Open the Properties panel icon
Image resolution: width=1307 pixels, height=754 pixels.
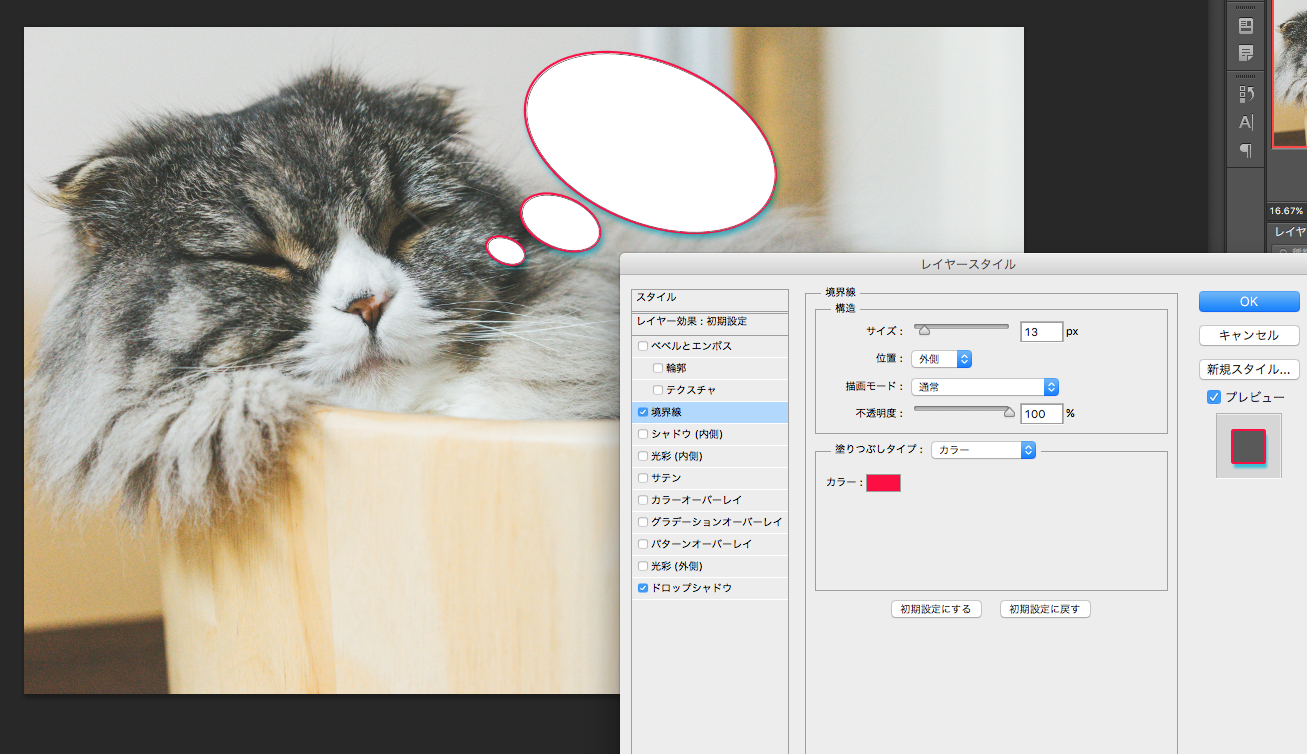(1246, 26)
